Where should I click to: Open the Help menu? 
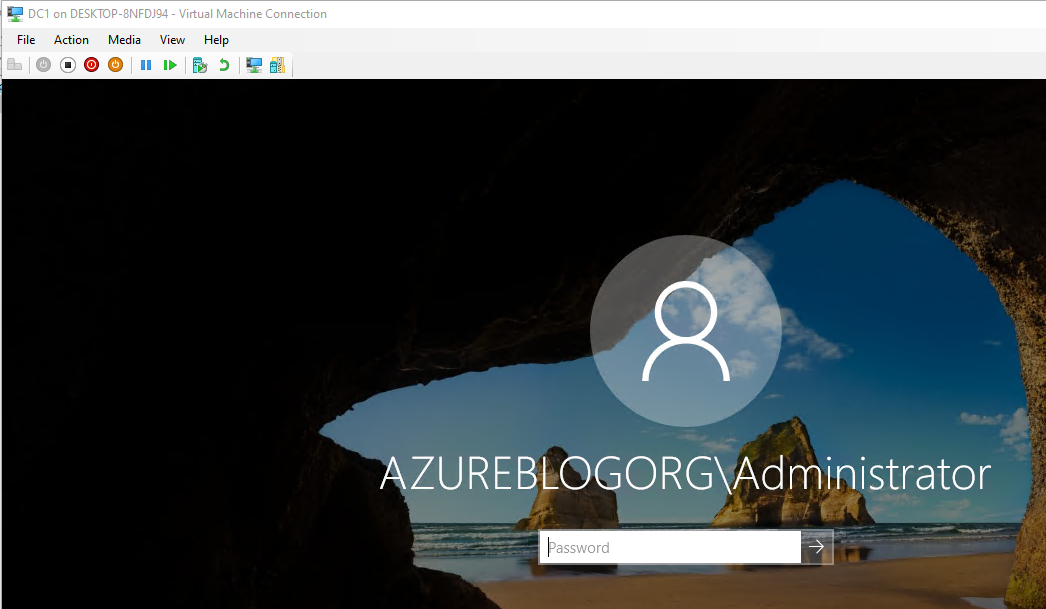216,40
